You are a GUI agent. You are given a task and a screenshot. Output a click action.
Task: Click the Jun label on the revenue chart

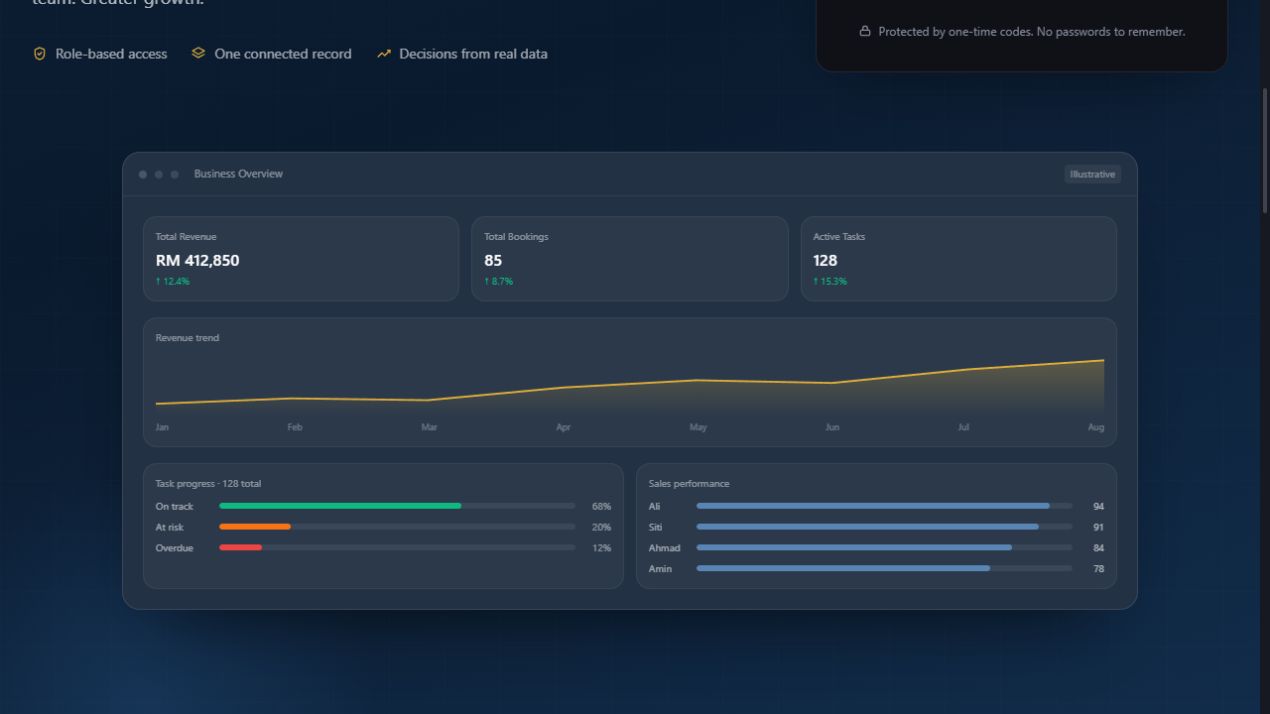(x=832, y=427)
